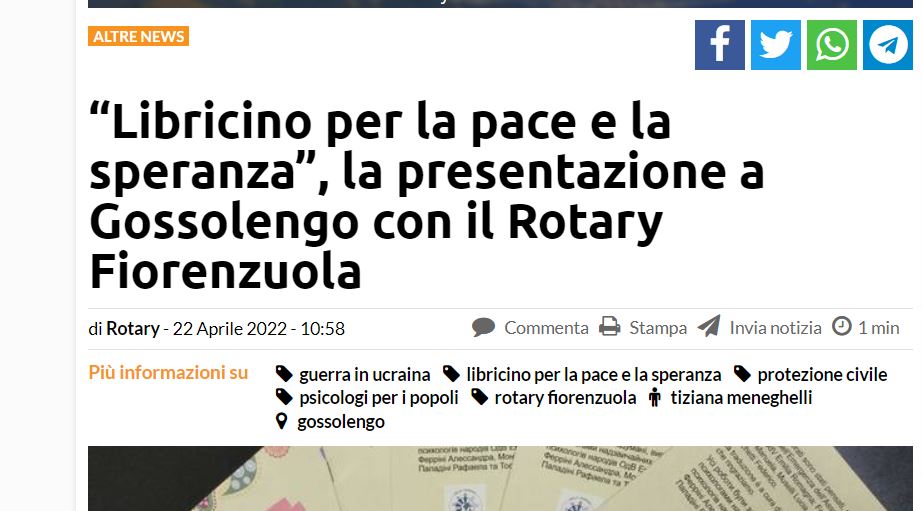Open the rotary fiorenzuola tag
This screenshot has height=511, width=922.
click(565, 398)
